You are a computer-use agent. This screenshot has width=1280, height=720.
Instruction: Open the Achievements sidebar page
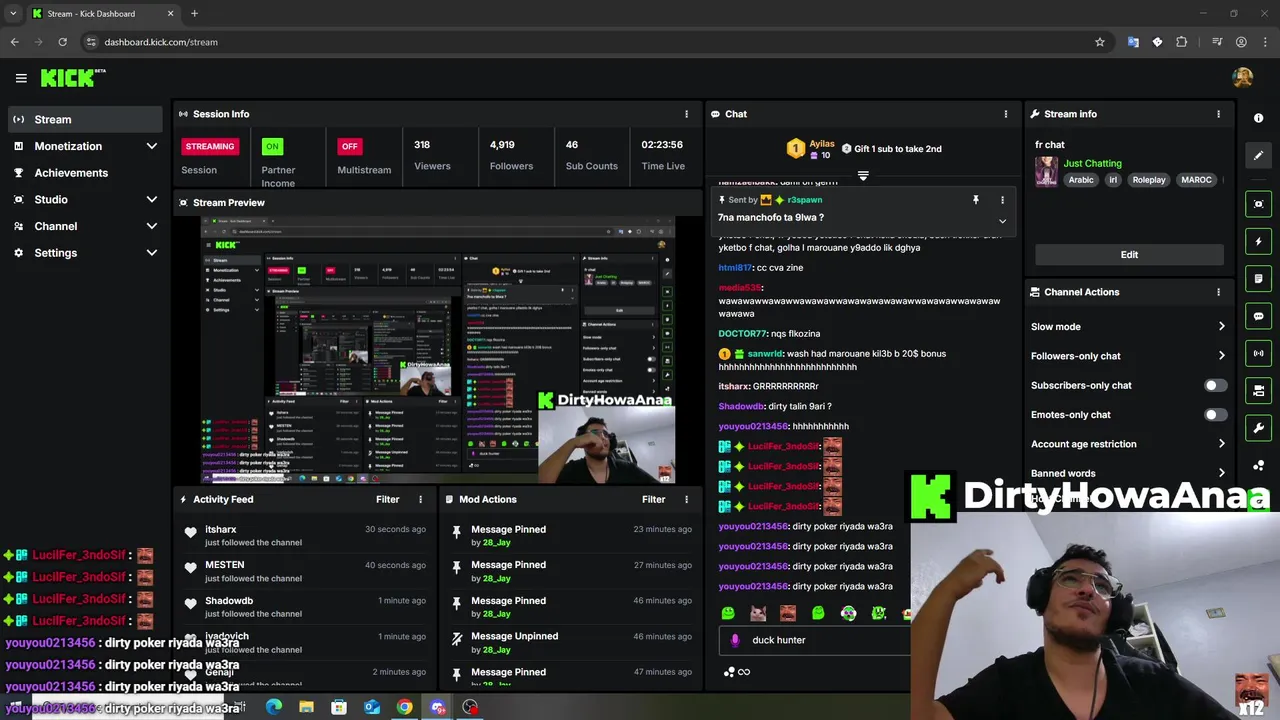[84, 173]
